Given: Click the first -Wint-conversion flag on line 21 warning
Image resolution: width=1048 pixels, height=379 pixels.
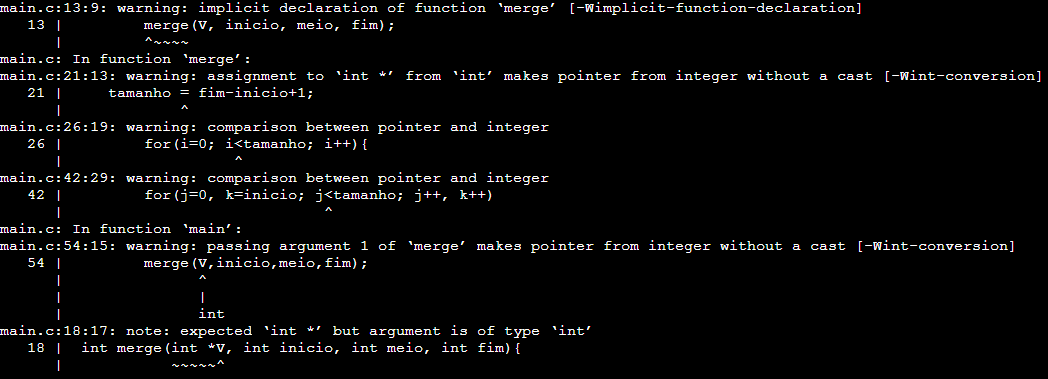Looking at the screenshot, I should pos(963,76).
